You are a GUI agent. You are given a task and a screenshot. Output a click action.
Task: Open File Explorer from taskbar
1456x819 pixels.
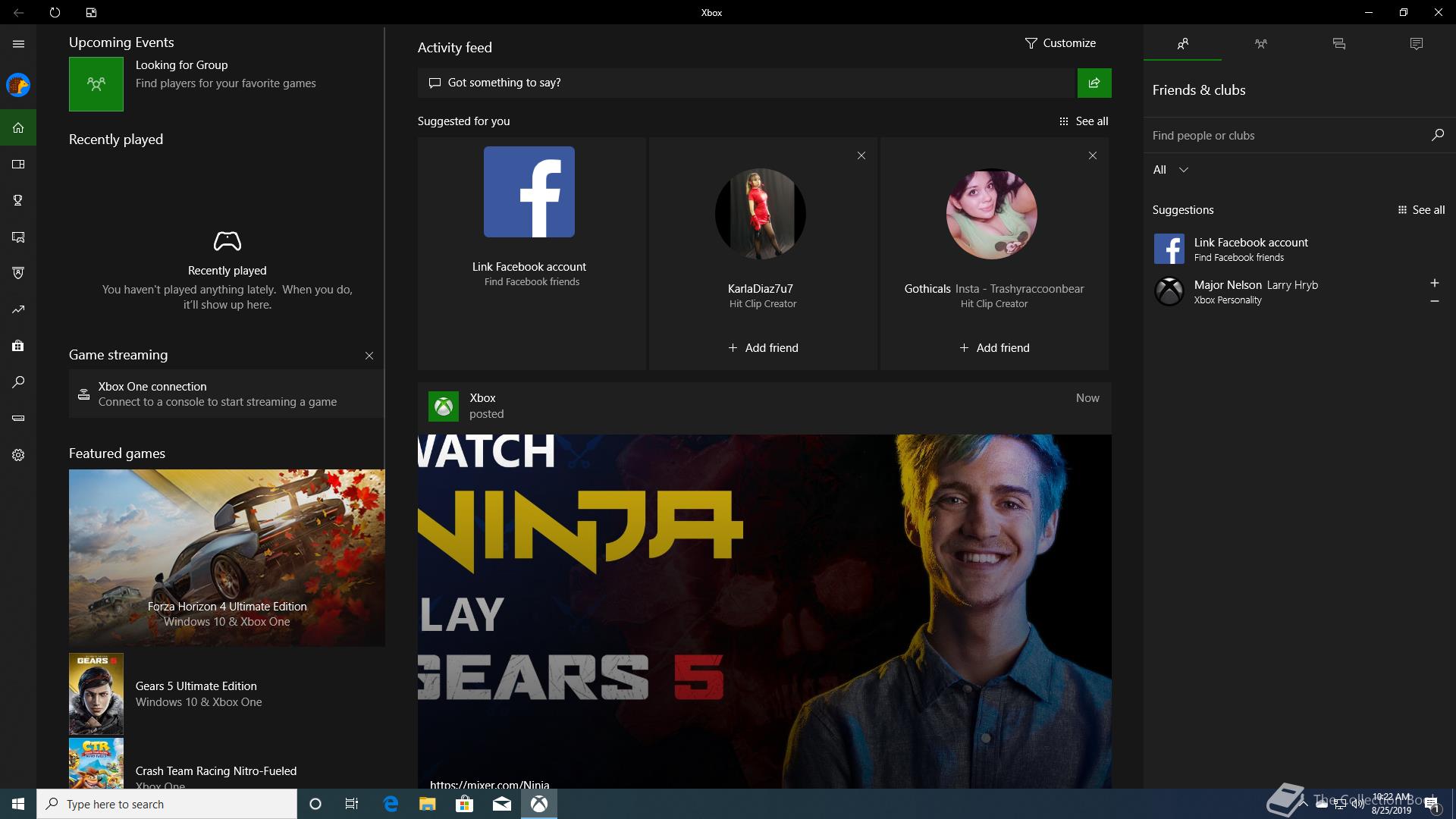point(428,804)
